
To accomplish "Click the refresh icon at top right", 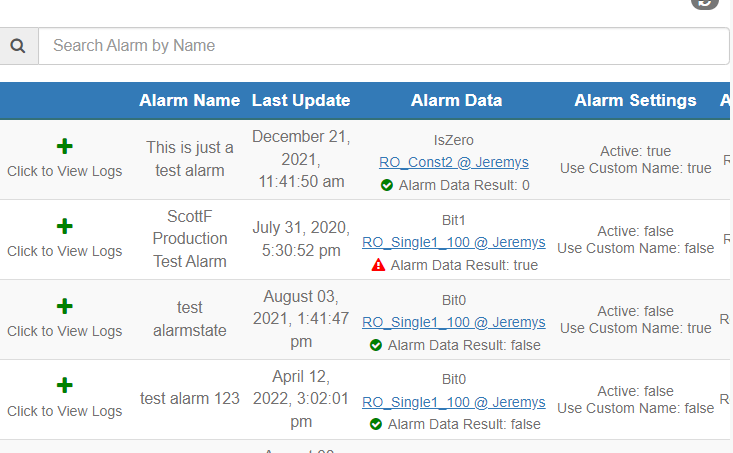I will coord(704,3).
